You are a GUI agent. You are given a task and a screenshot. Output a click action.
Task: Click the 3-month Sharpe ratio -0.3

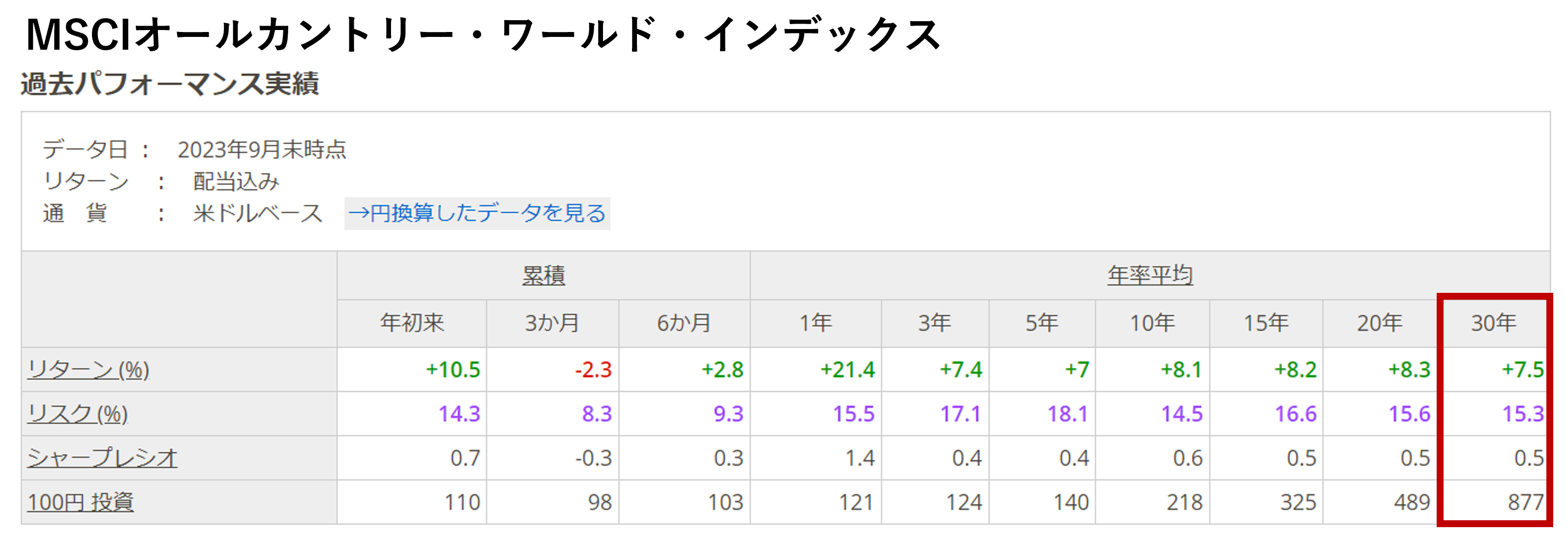594,458
